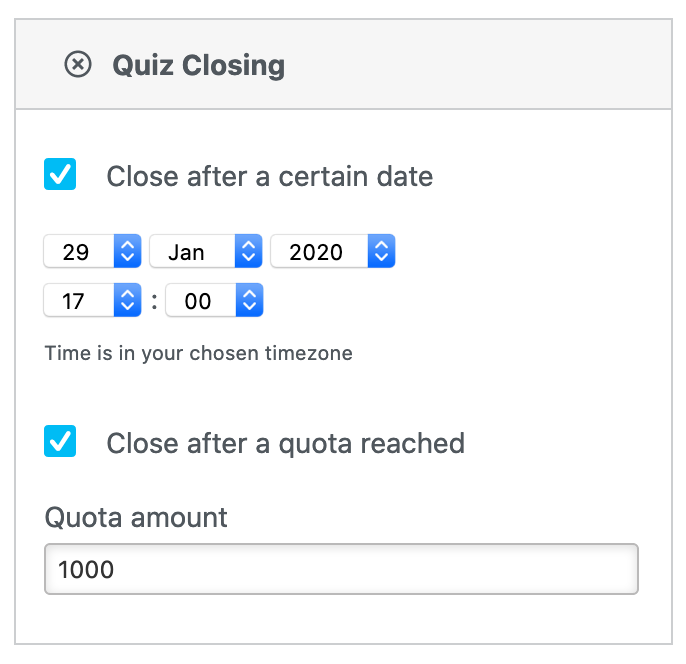The height and width of the screenshot is (664, 686).
Task: Click the blue arrows on the day selector
Action: 127,252
